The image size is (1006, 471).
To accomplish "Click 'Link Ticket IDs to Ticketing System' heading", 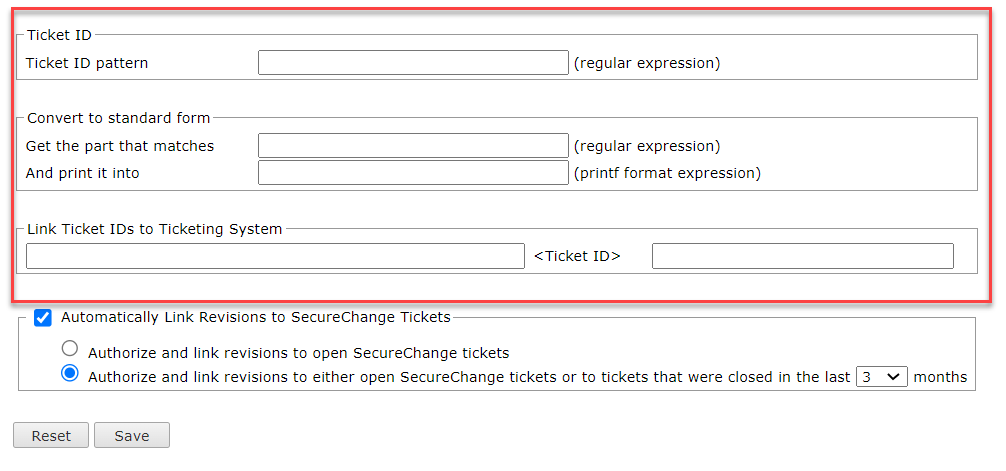I will click(154, 229).
